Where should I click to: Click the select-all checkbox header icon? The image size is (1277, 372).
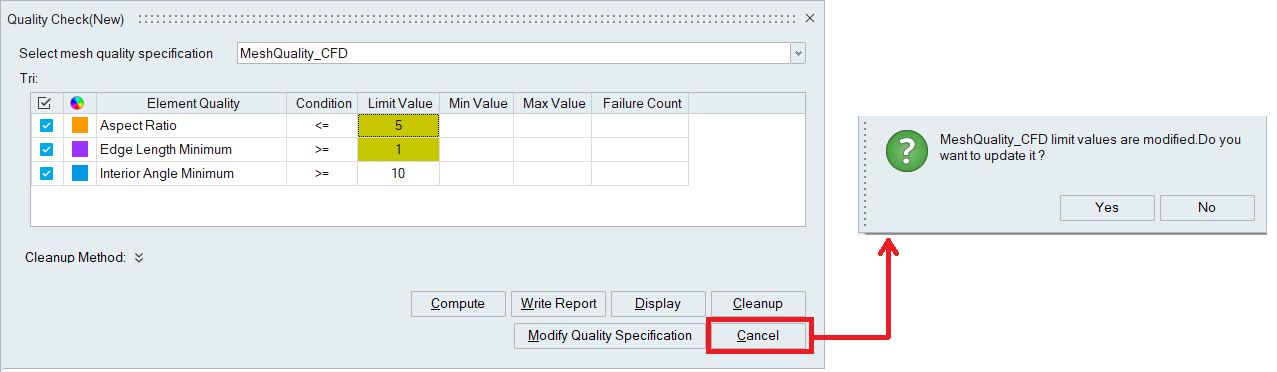click(x=45, y=103)
